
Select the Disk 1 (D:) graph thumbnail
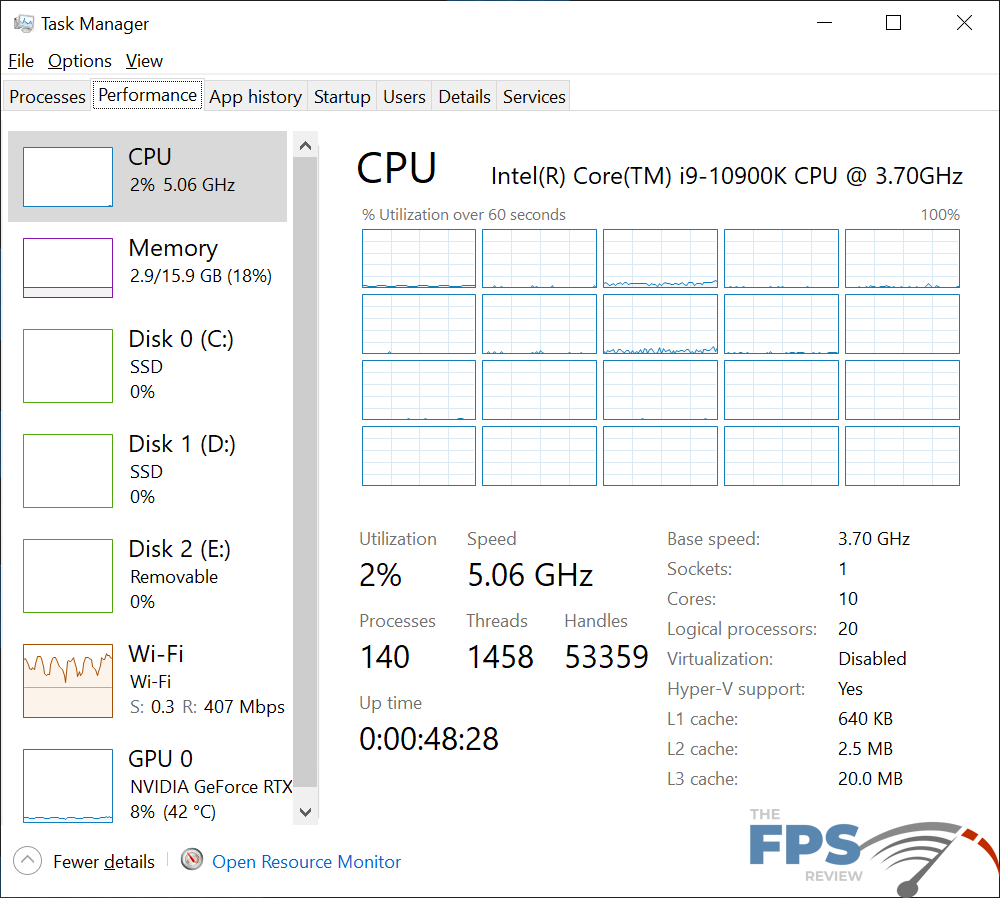click(x=68, y=471)
